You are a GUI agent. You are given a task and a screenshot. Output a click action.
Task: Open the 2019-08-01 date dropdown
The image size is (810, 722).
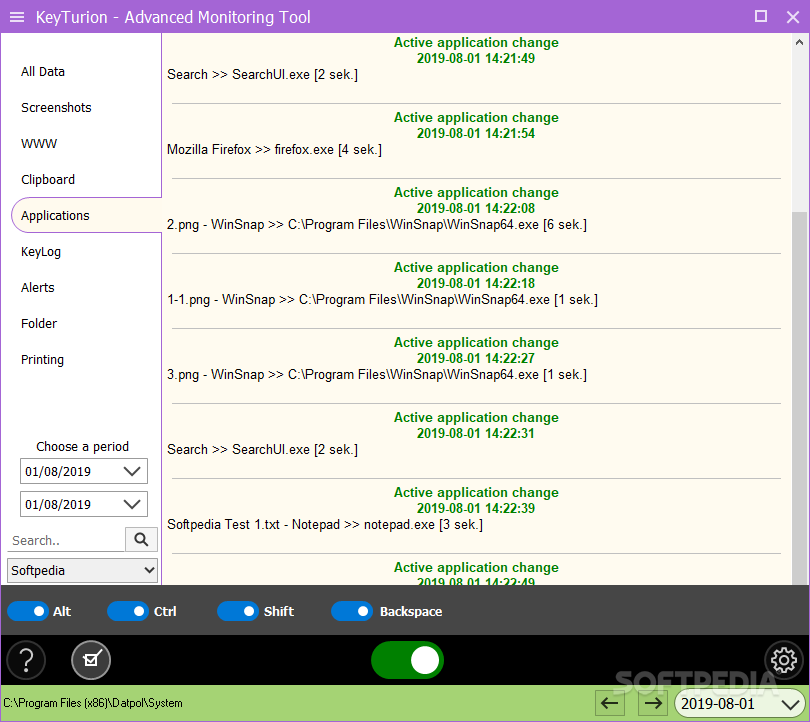click(740, 703)
